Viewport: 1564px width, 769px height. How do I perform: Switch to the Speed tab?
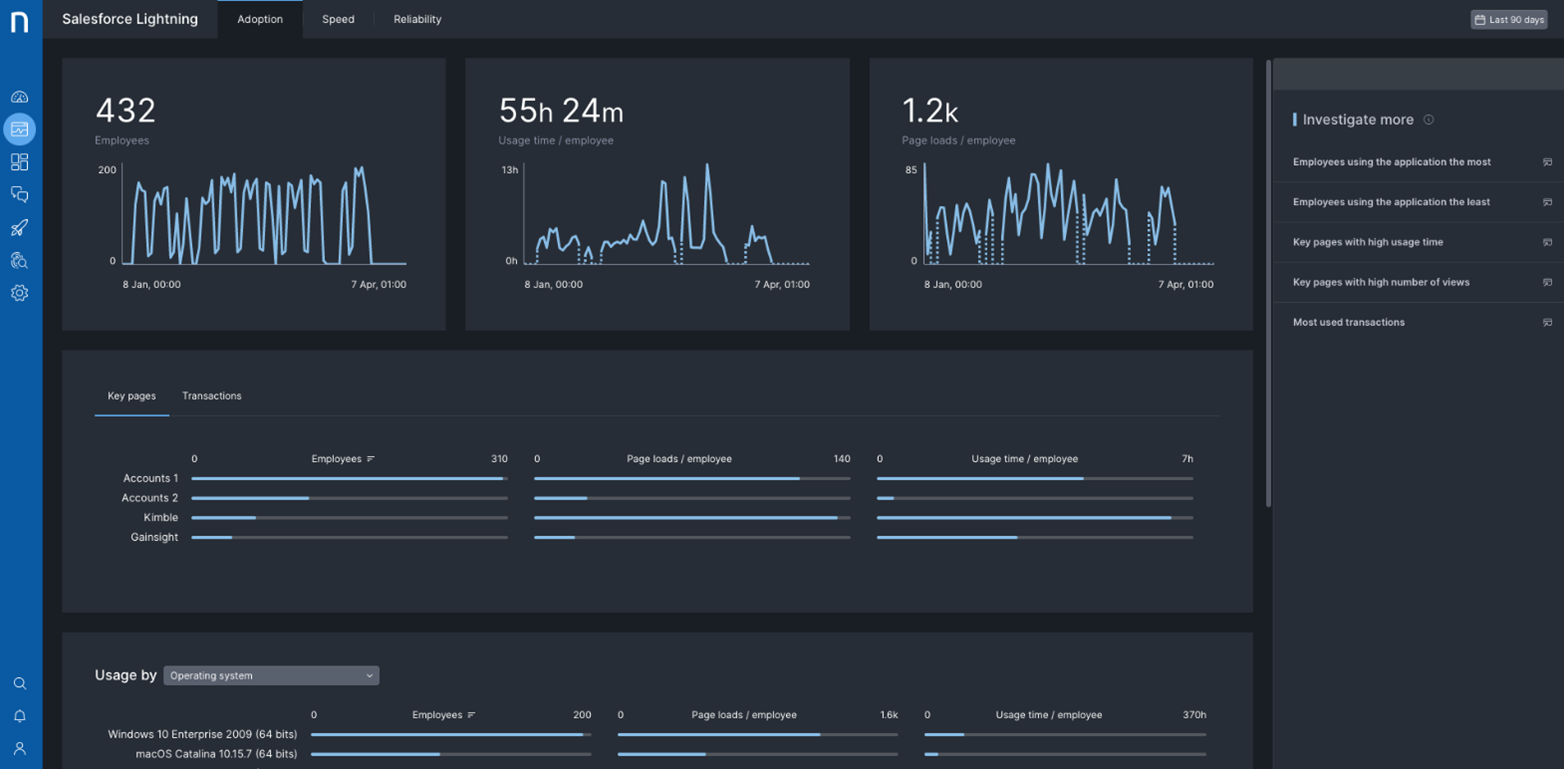pyautogui.click(x=338, y=19)
